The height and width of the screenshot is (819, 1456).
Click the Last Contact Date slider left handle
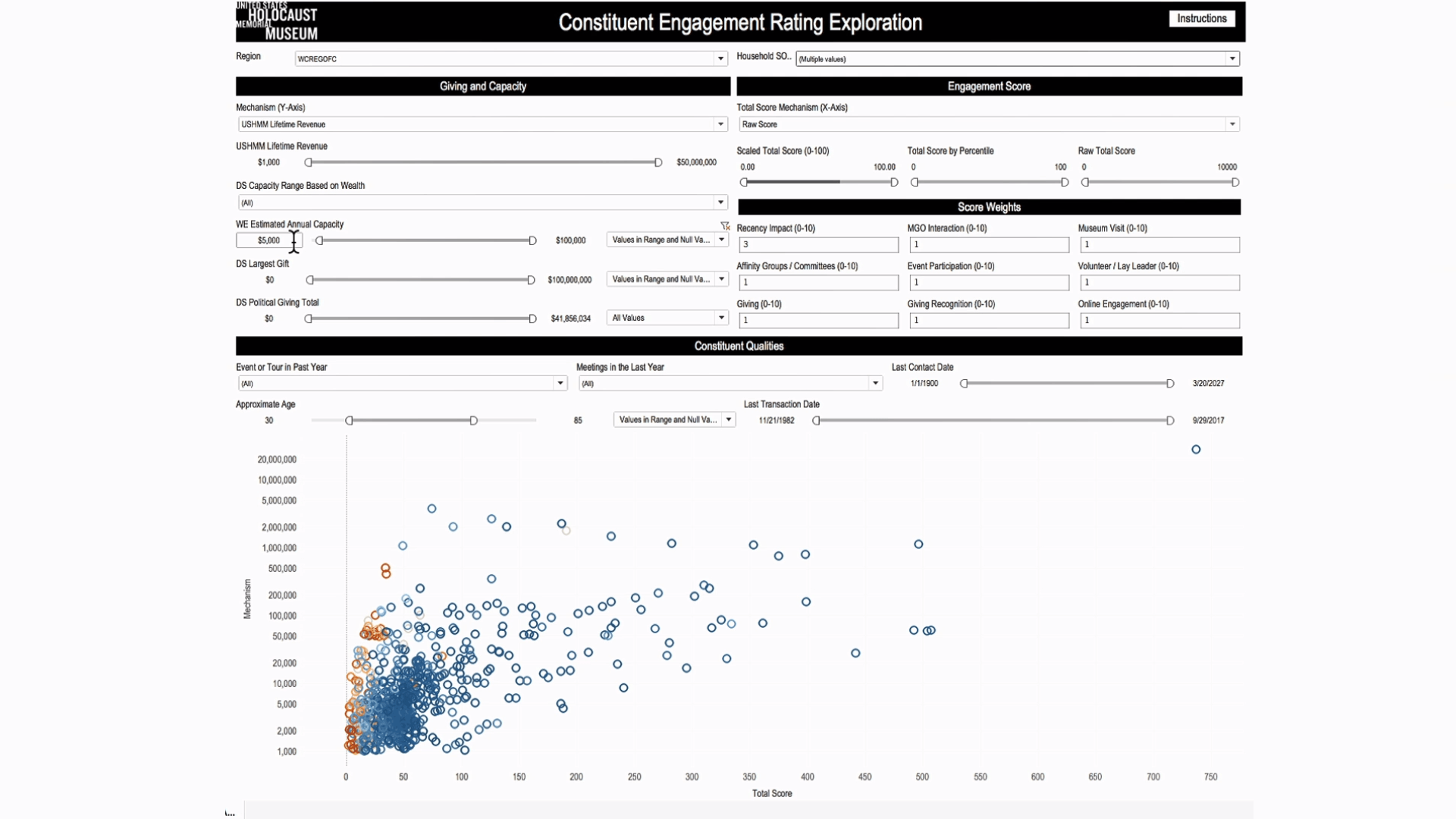(x=964, y=384)
